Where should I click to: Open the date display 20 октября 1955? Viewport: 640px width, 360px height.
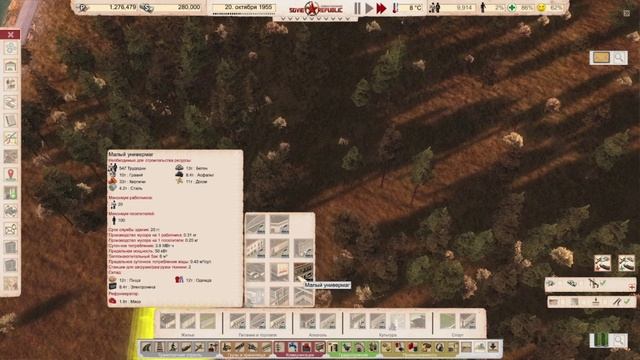click(x=244, y=7)
